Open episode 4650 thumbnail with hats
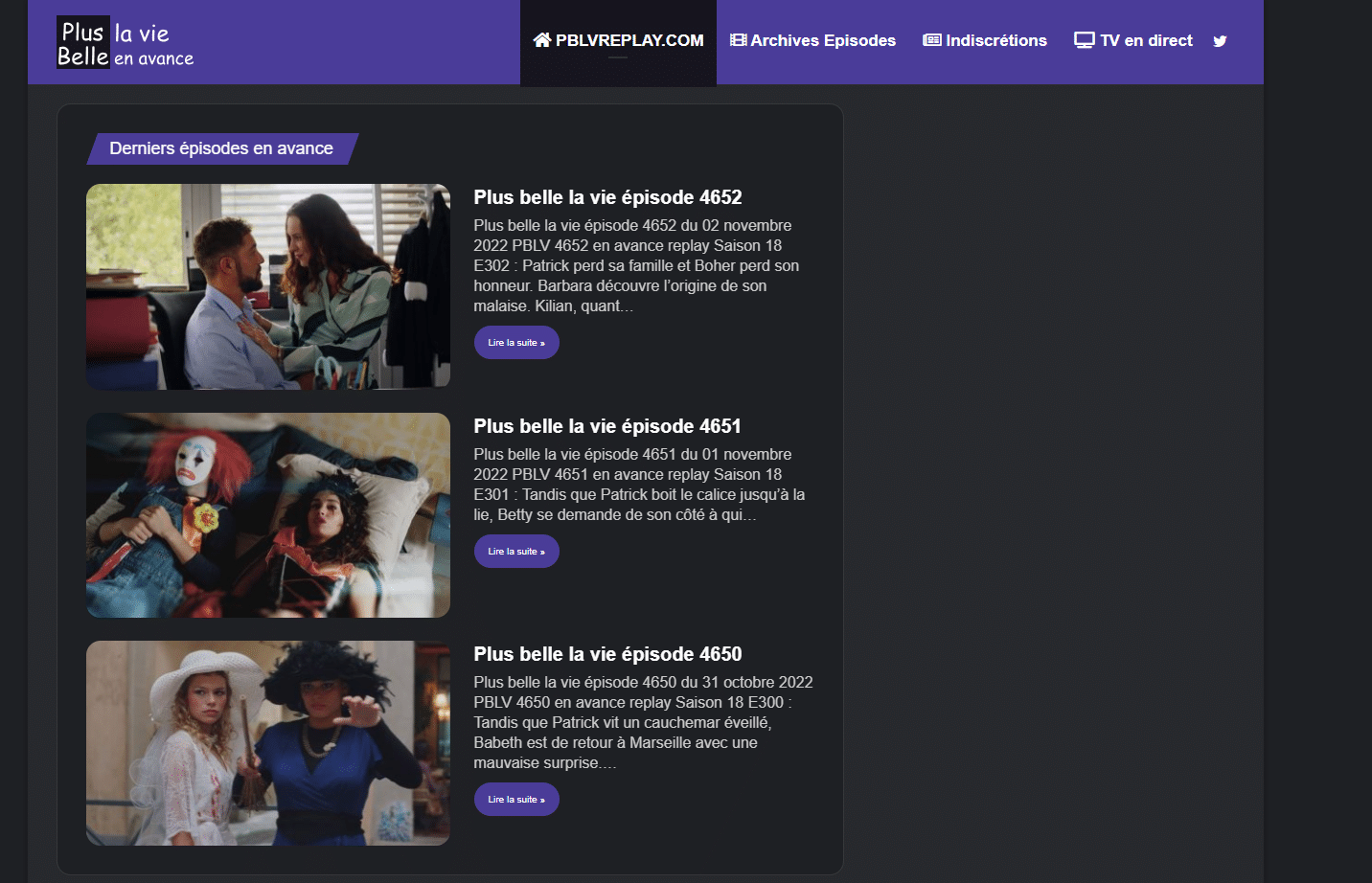Image resolution: width=1372 pixels, height=883 pixels. tap(268, 743)
